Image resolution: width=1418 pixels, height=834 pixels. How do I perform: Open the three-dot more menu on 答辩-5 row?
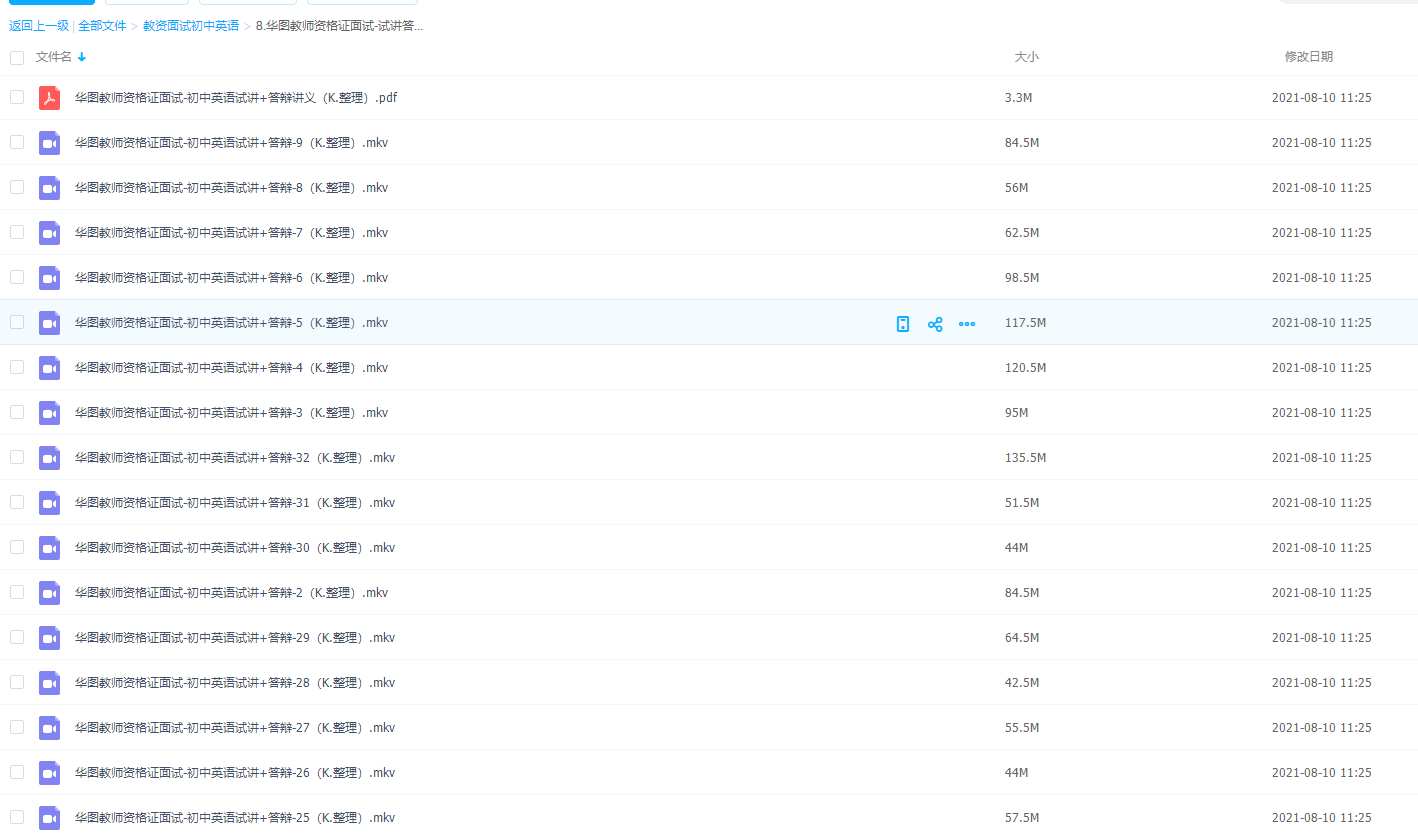point(967,324)
